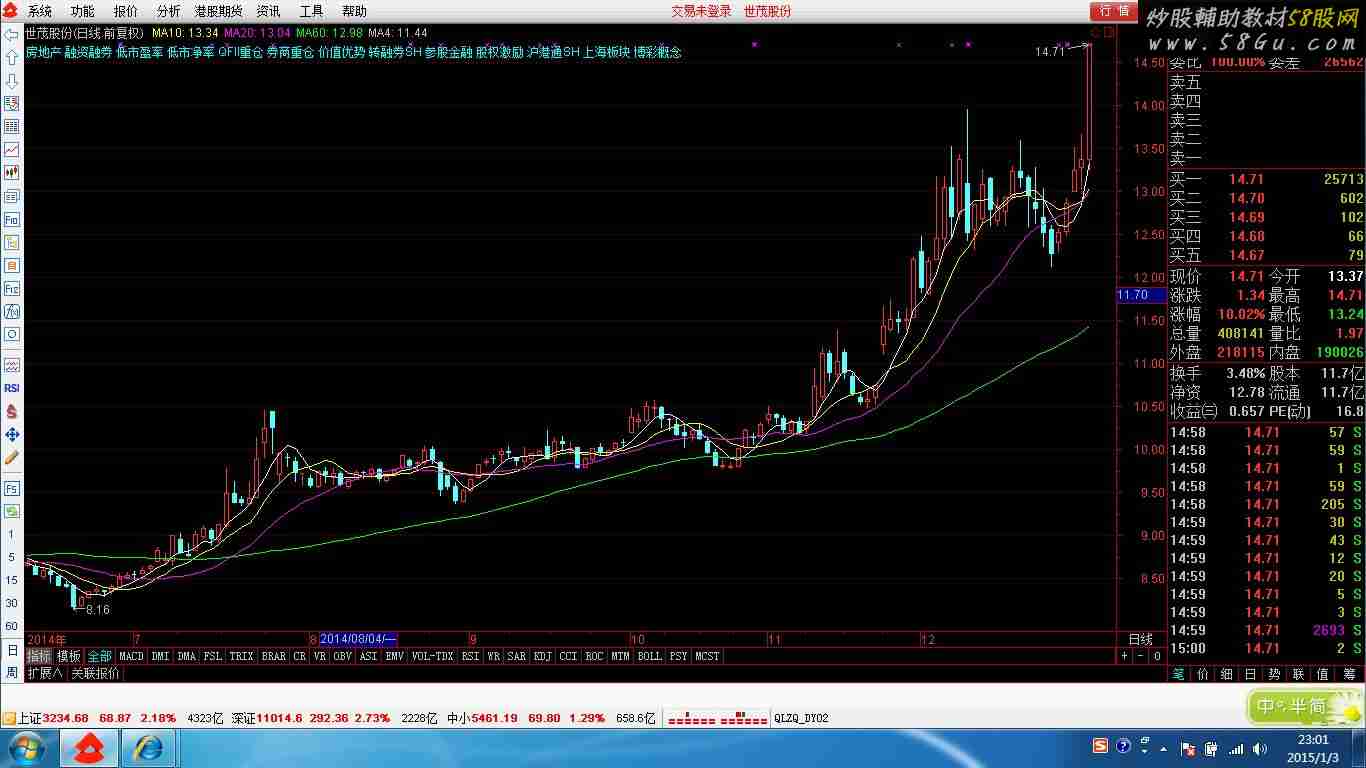1366x768 pixels.
Task: Switch to 15-minute period
Action: (x=12, y=580)
